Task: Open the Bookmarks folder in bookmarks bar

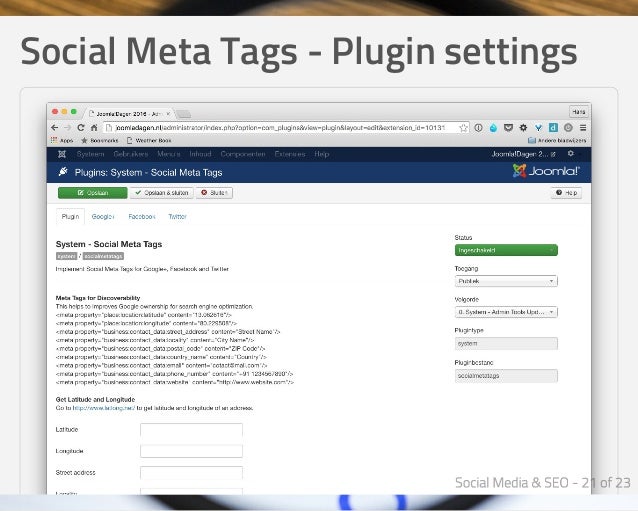Action: [100, 140]
